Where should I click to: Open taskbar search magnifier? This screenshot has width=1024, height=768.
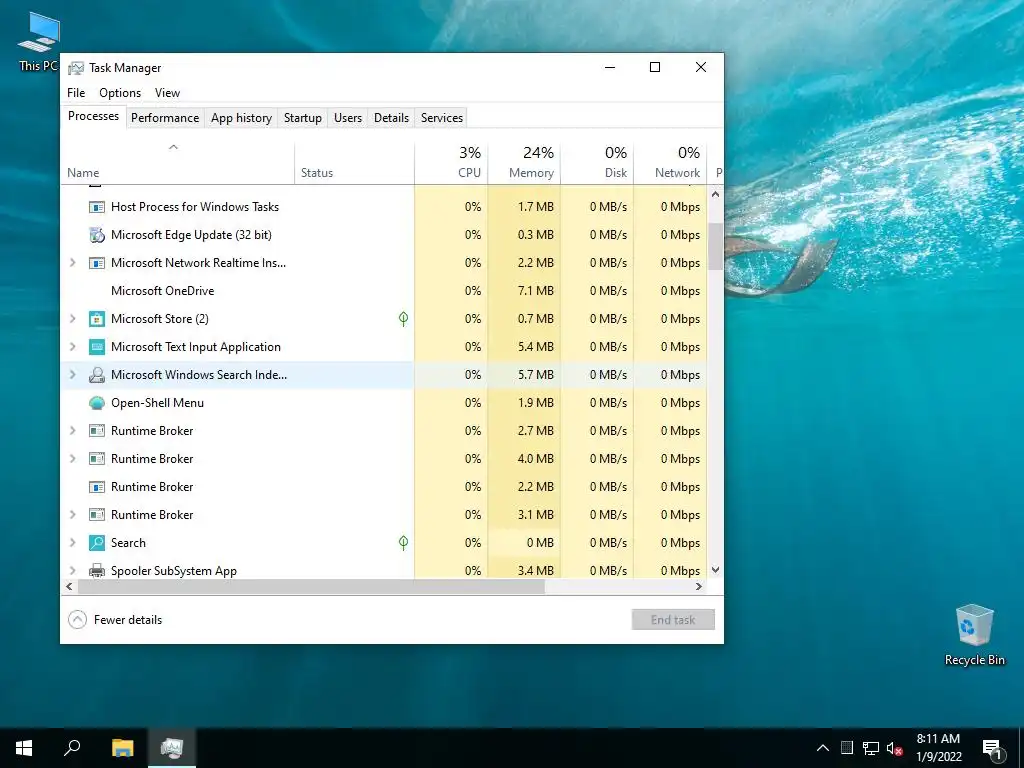tap(72, 748)
